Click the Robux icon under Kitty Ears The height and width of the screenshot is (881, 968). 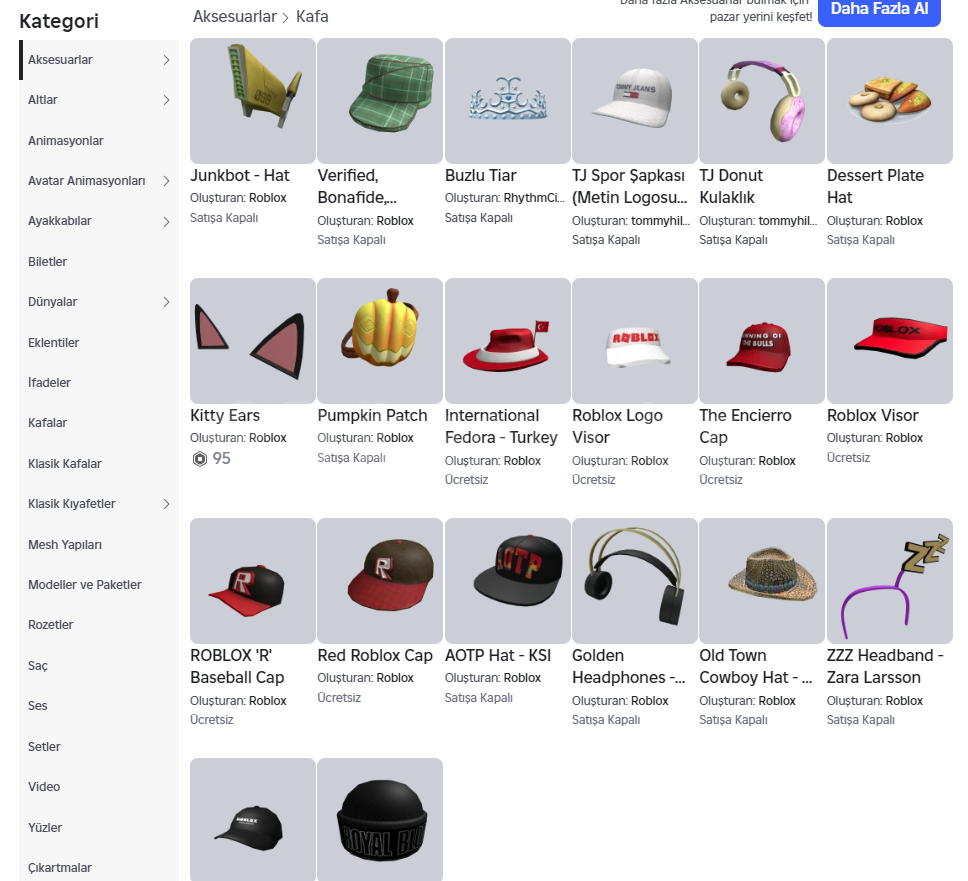(199, 459)
